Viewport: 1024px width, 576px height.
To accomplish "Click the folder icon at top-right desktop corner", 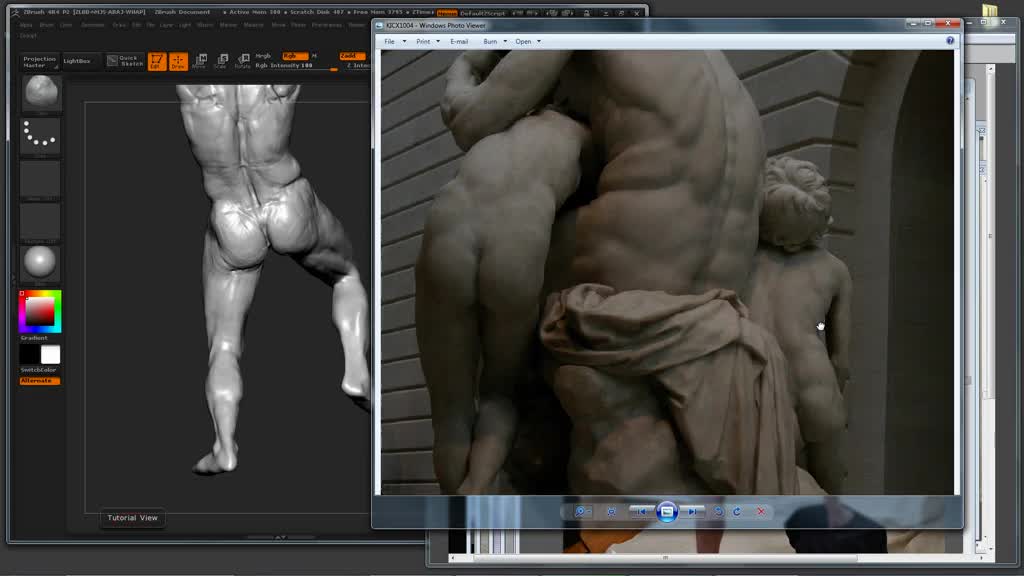I will pos(990,10).
